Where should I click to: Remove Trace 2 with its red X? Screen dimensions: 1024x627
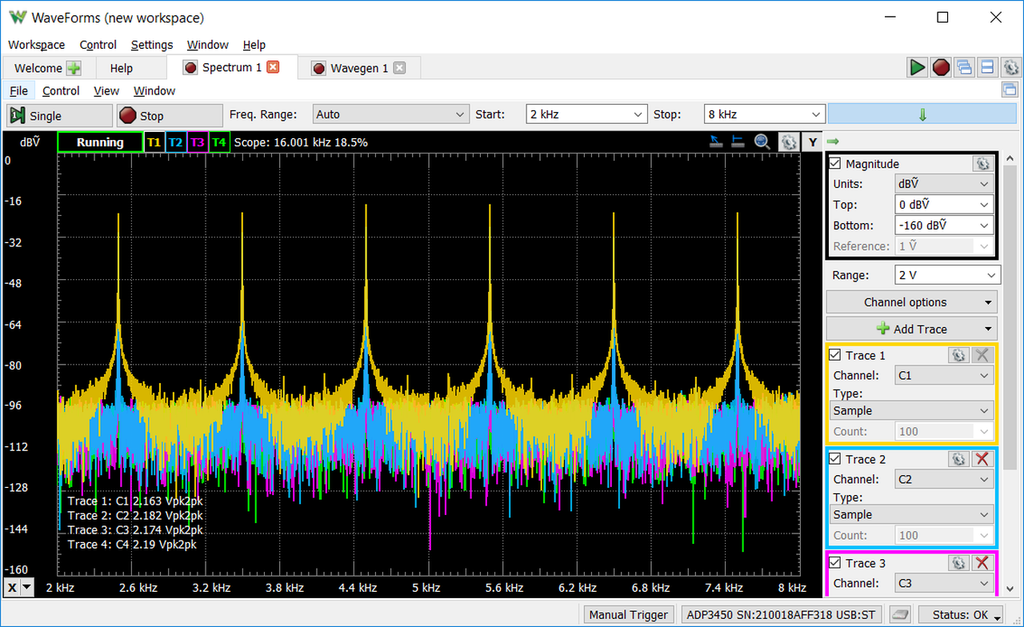982,459
